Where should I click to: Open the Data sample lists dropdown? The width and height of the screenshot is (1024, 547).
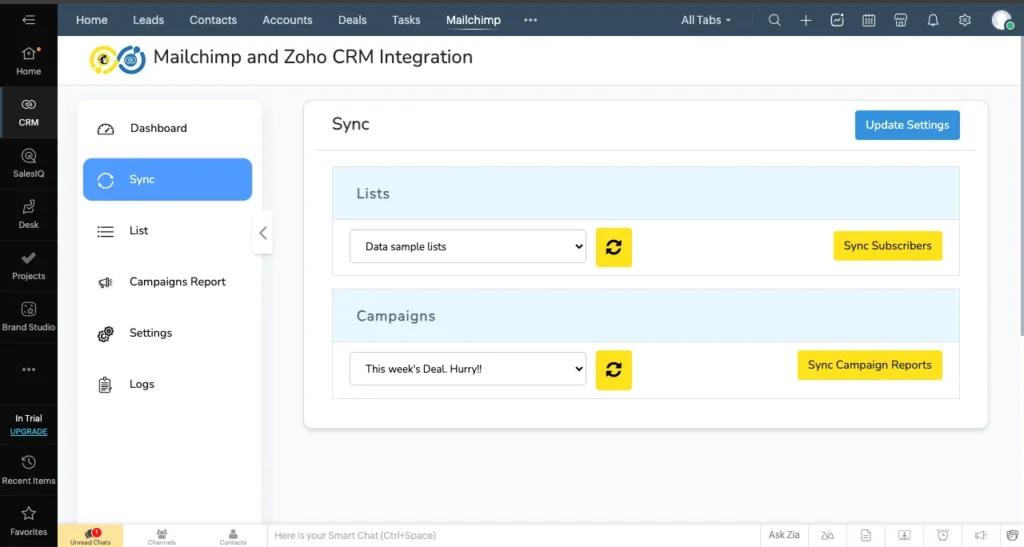tap(468, 246)
